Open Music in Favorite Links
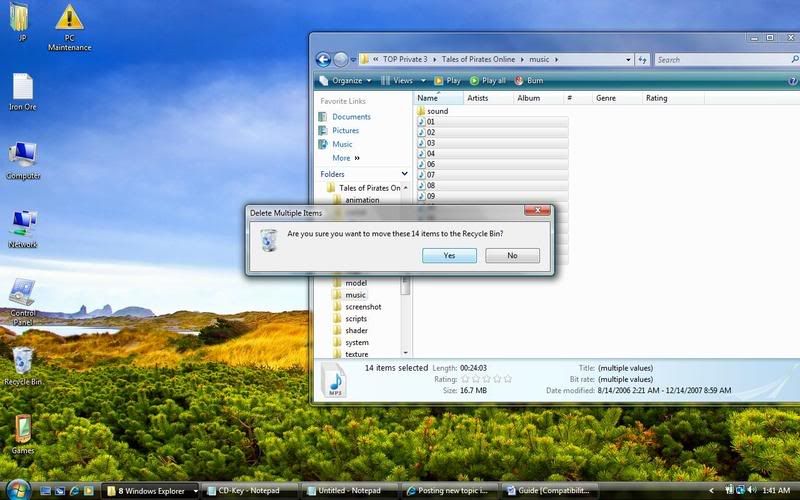 tap(342, 144)
